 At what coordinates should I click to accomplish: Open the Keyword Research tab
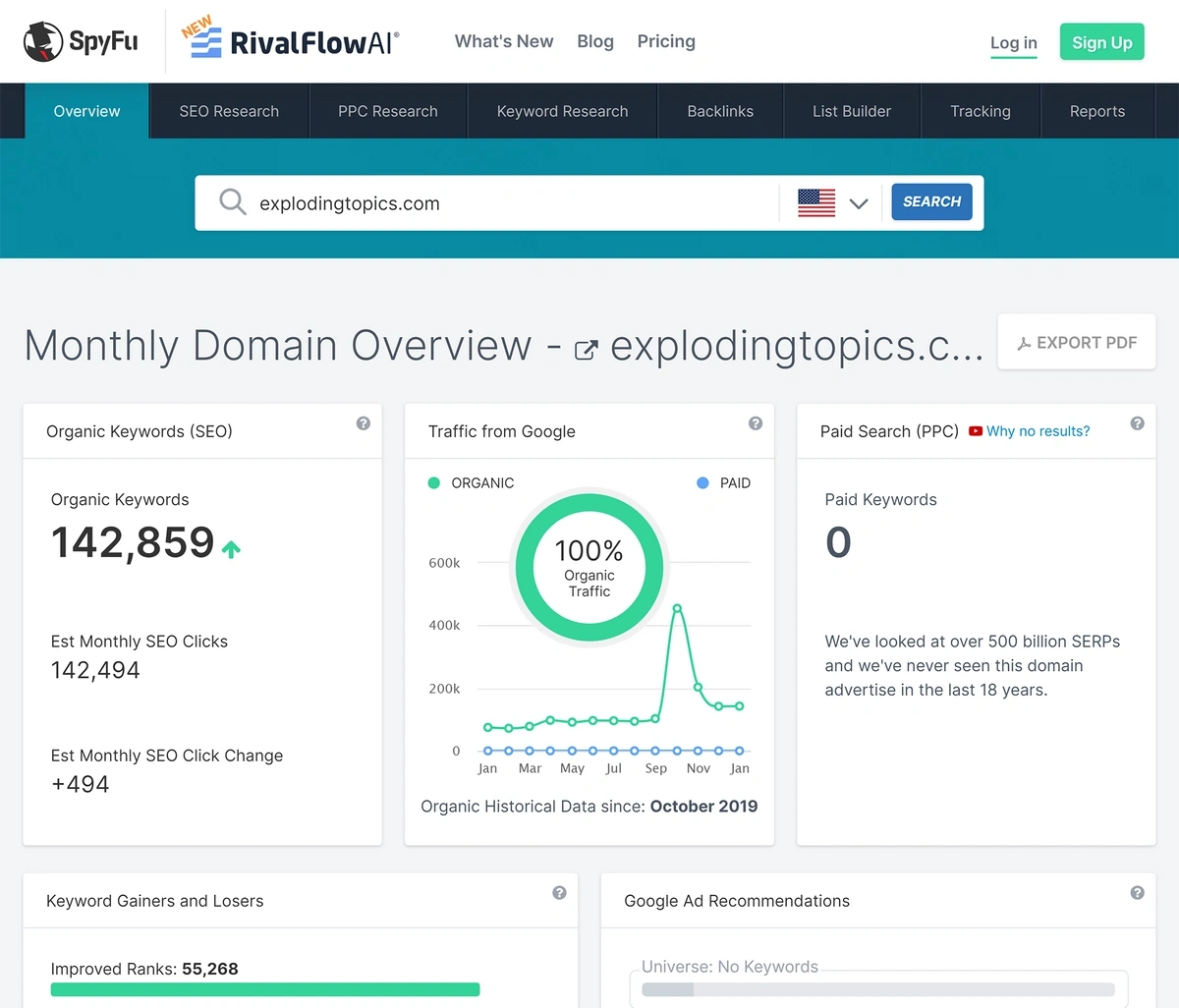(562, 111)
